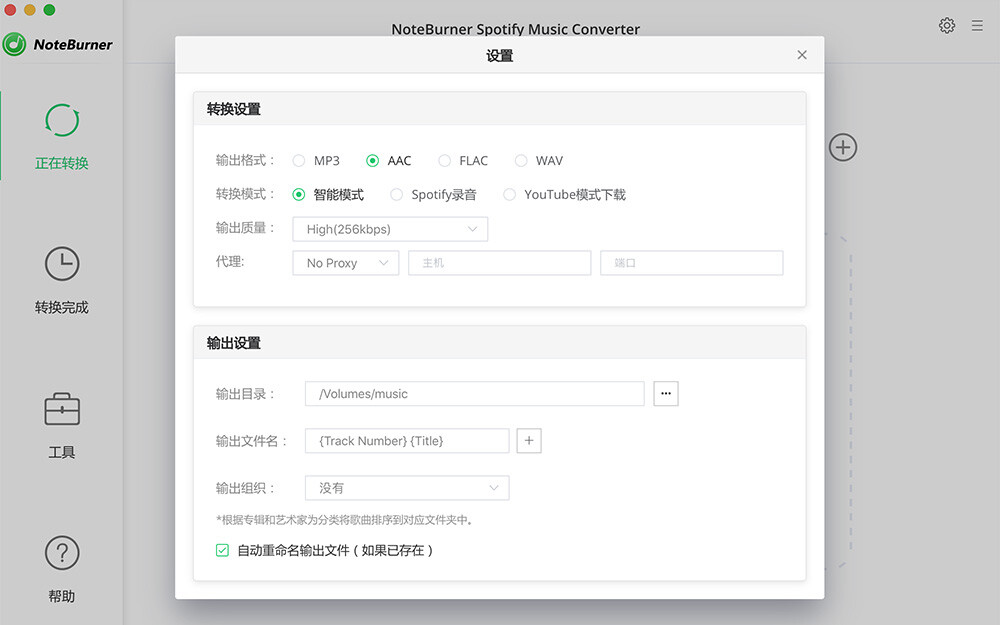The width and height of the screenshot is (1000, 625).
Task: Click the 输出目录 /Volumes/music path field
Action: (x=474, y=393)
